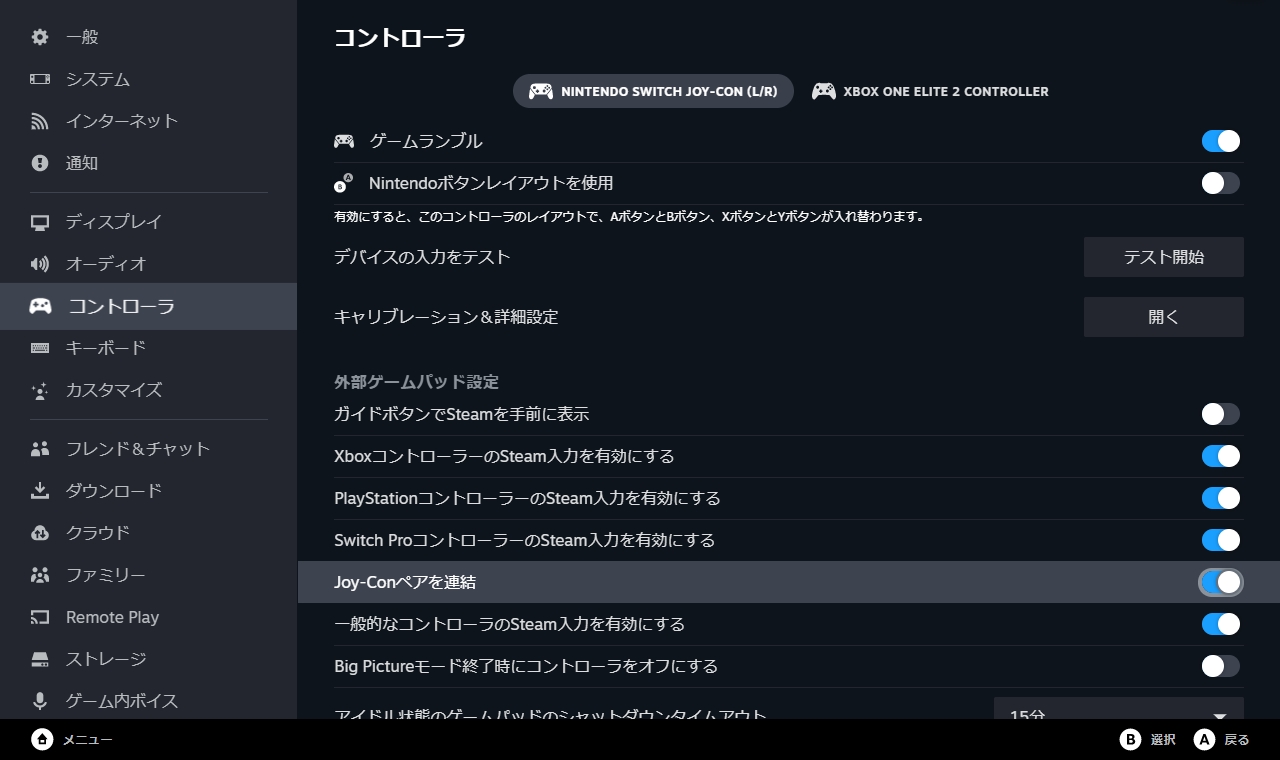1280x760 pixels.
Task: Click the 選択 label in footer
Action: pyautogui.click(x=1163, y=740)
